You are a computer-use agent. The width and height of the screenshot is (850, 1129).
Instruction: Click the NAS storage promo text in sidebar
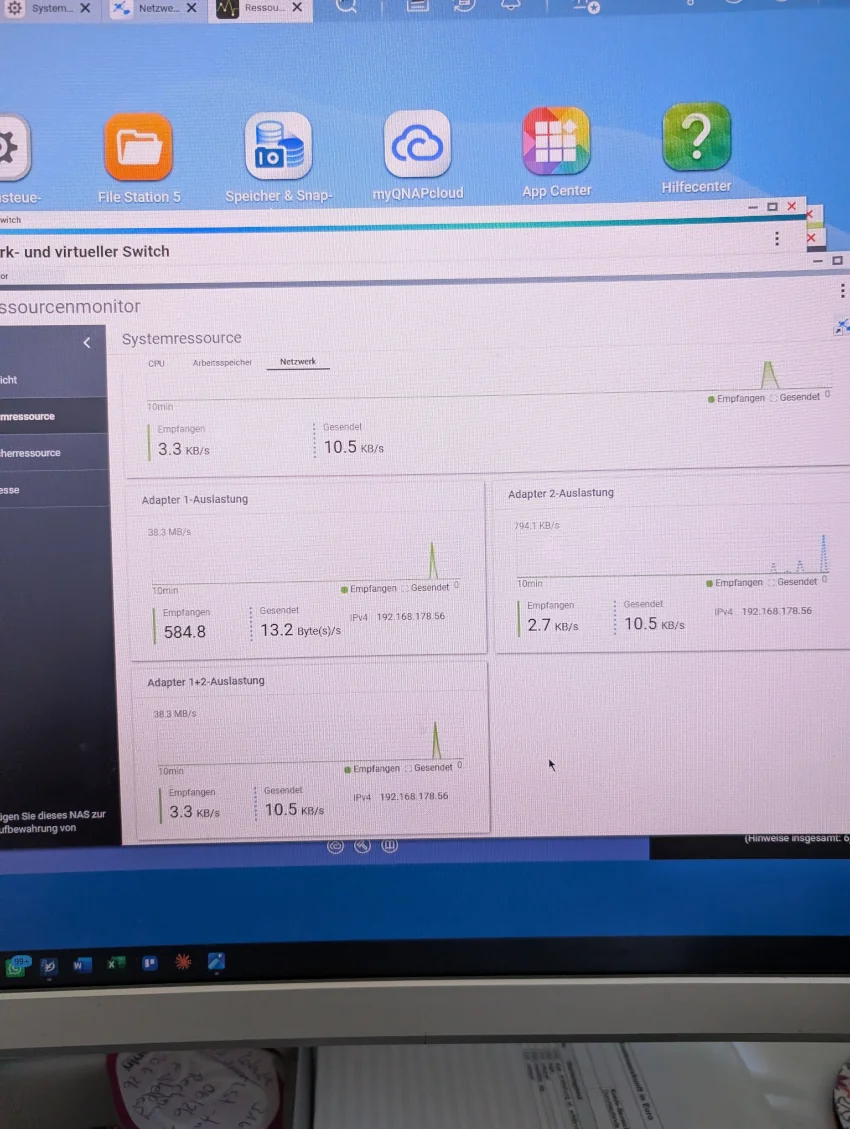tap(53, 822)
